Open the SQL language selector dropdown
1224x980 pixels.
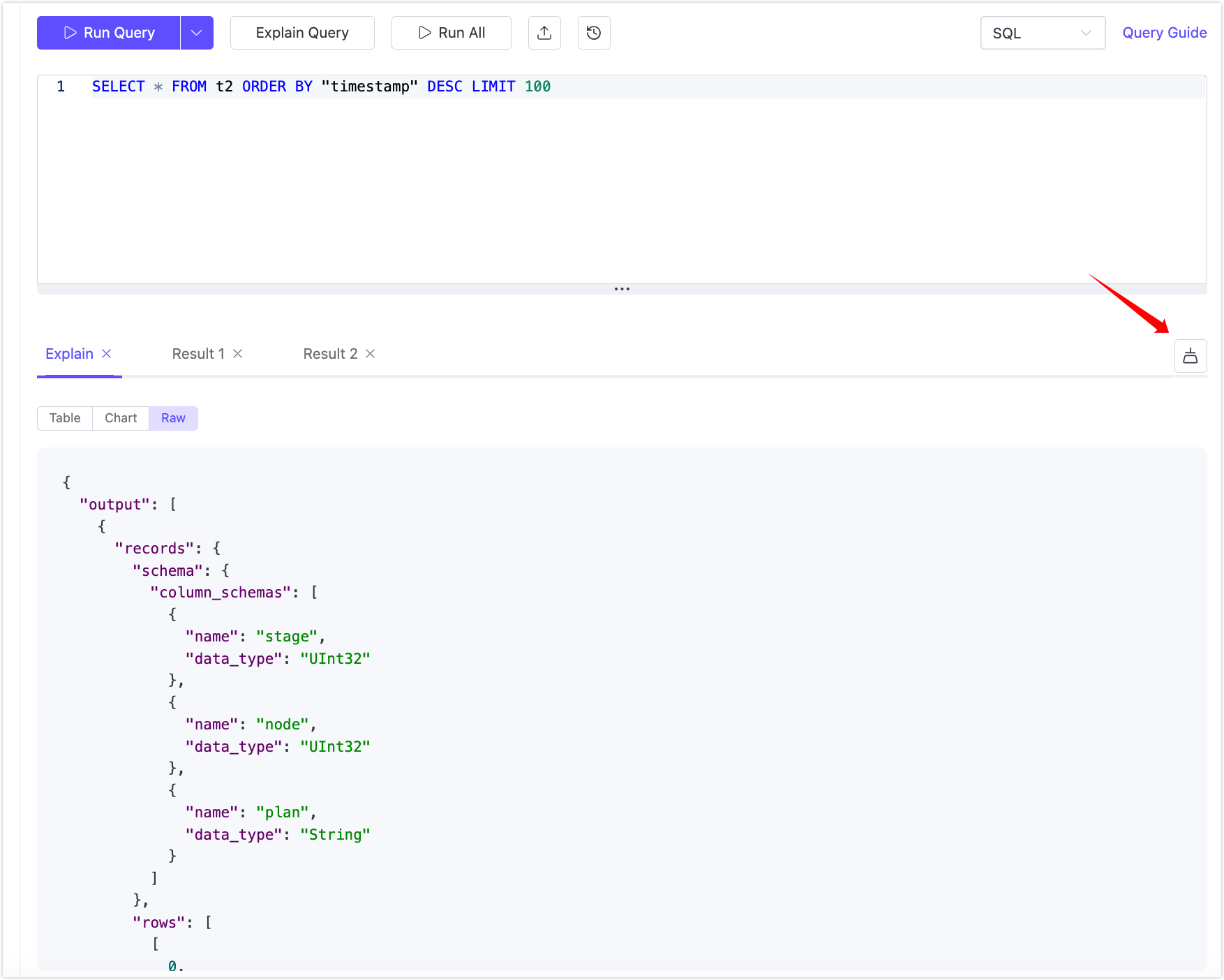tap(1042, 32)
